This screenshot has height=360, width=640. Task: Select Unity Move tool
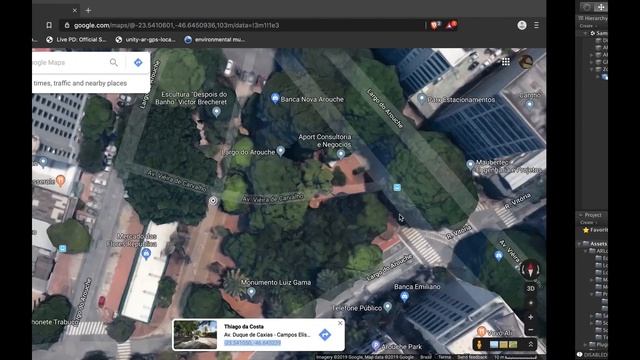point(601,7)
